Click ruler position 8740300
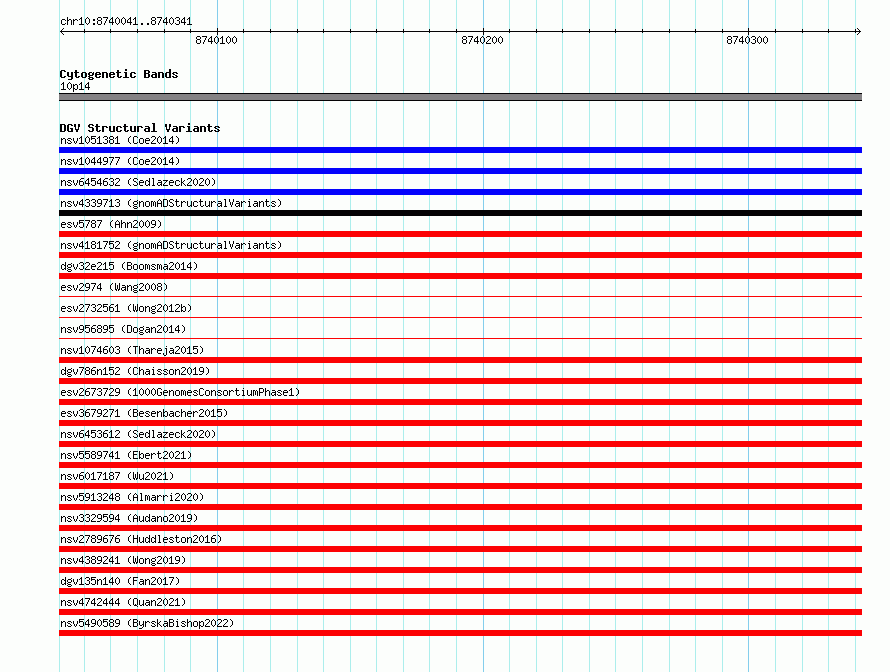The height and width of the screenshot is (672, 890). pyautogui.click(x=747, y=40)
